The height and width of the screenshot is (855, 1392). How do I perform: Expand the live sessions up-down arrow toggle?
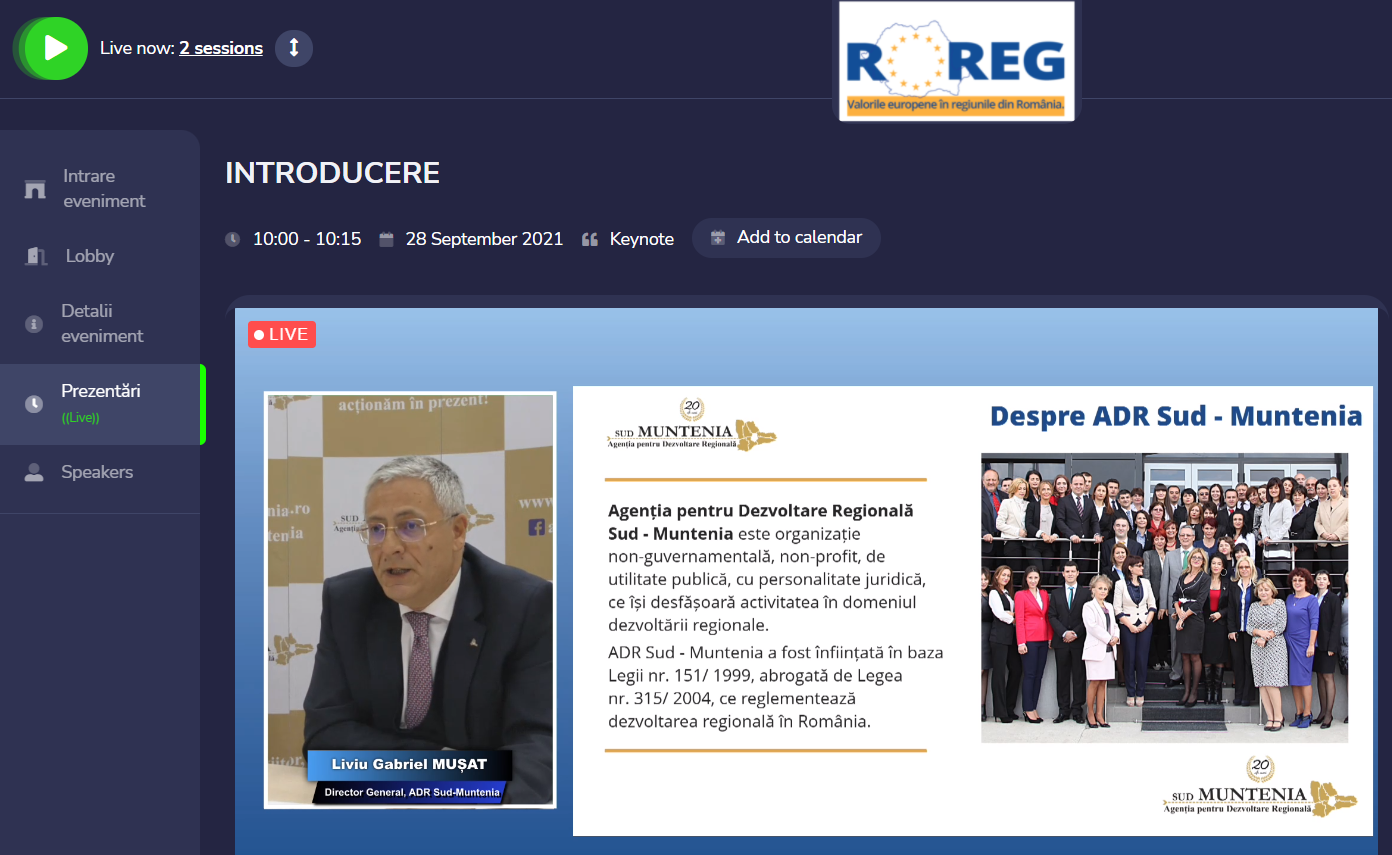click(294, 48)
